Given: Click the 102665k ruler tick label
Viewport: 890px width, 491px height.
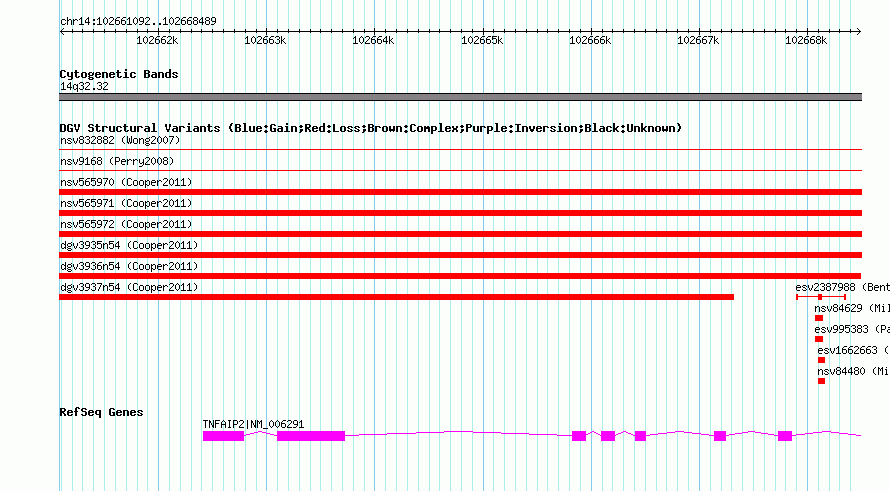Looking at the screenshot, I should click(482, 40).
